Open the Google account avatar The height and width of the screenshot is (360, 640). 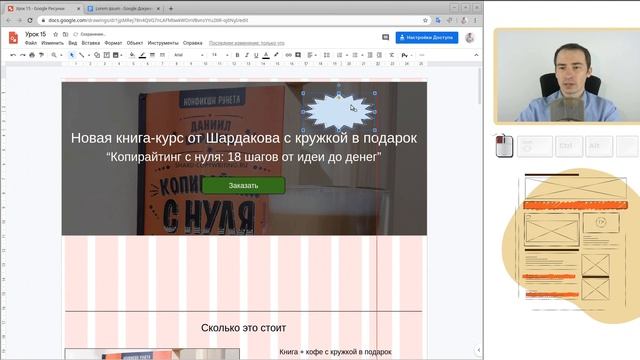point(470,38)
